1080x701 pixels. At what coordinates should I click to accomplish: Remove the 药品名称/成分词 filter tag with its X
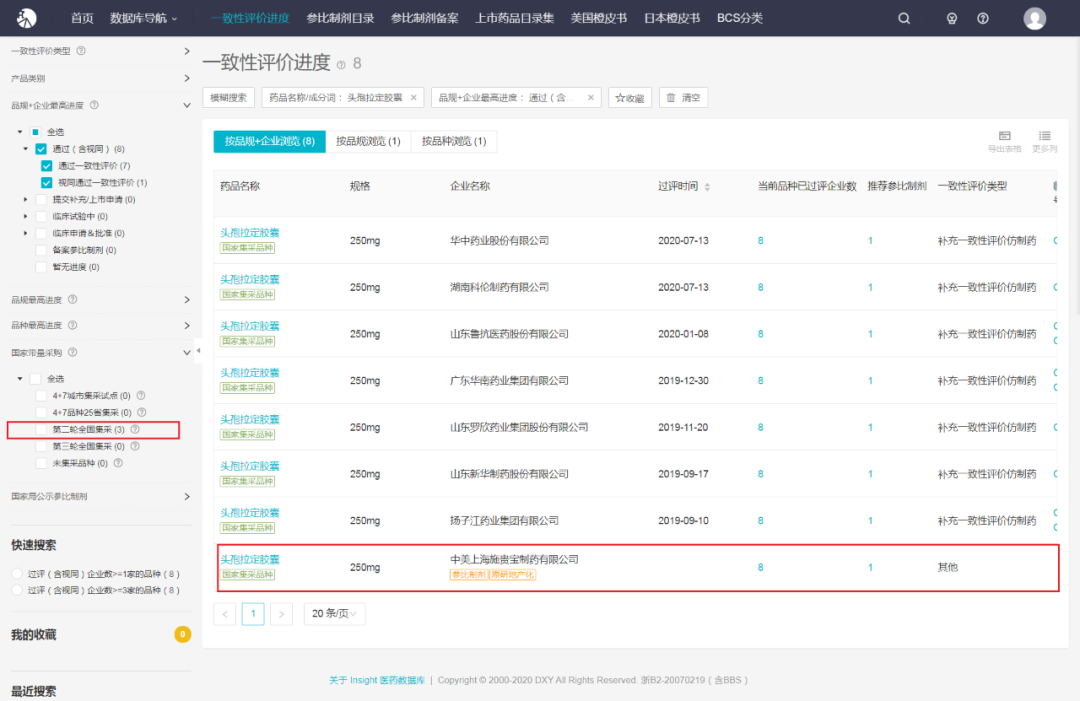pyautogui.click(x=413, y=98)
